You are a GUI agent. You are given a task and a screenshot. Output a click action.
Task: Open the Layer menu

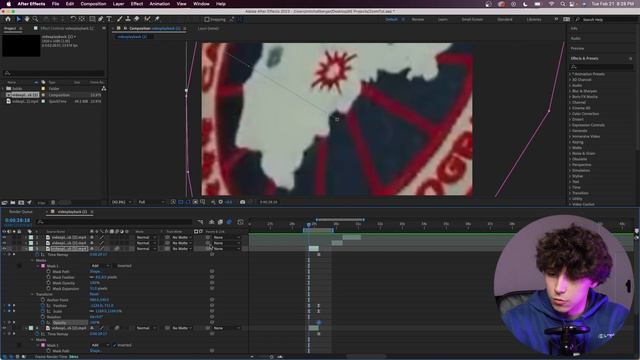click(118, 4)
